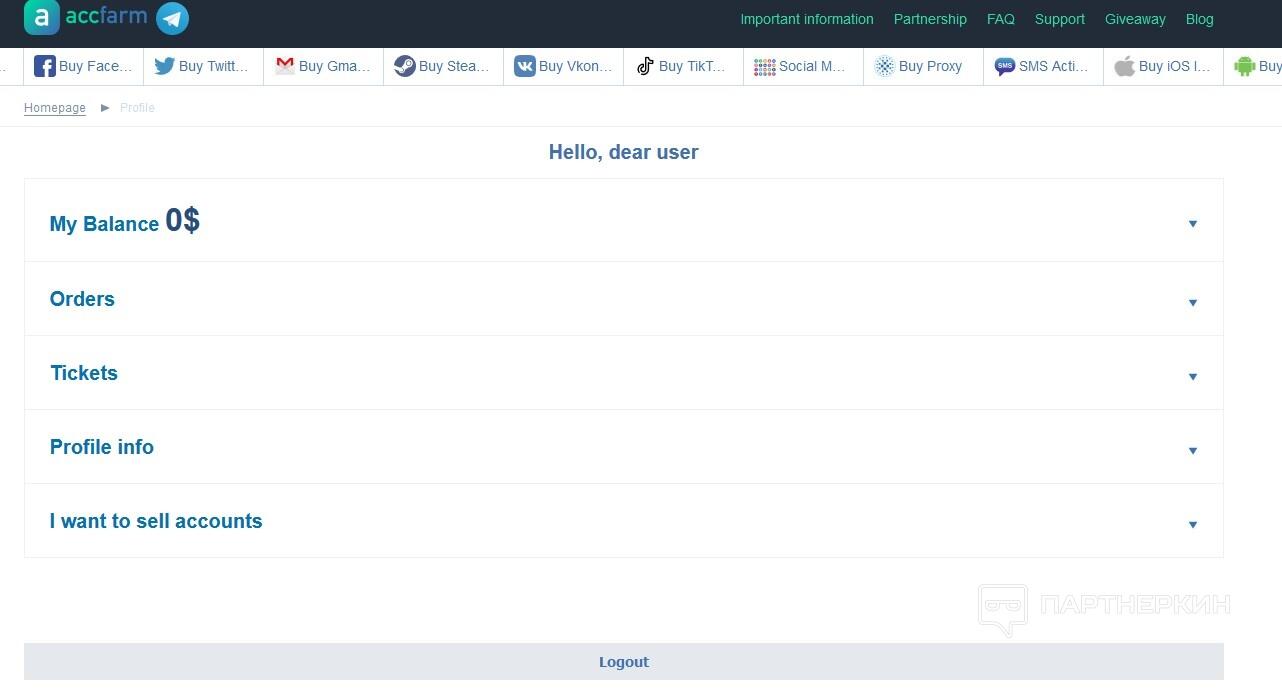Image resolution: width=1282 pixels, height=690 pixels.
Task: Open the Blog link
Action: pyautogui.click(x=1199, y=19)
